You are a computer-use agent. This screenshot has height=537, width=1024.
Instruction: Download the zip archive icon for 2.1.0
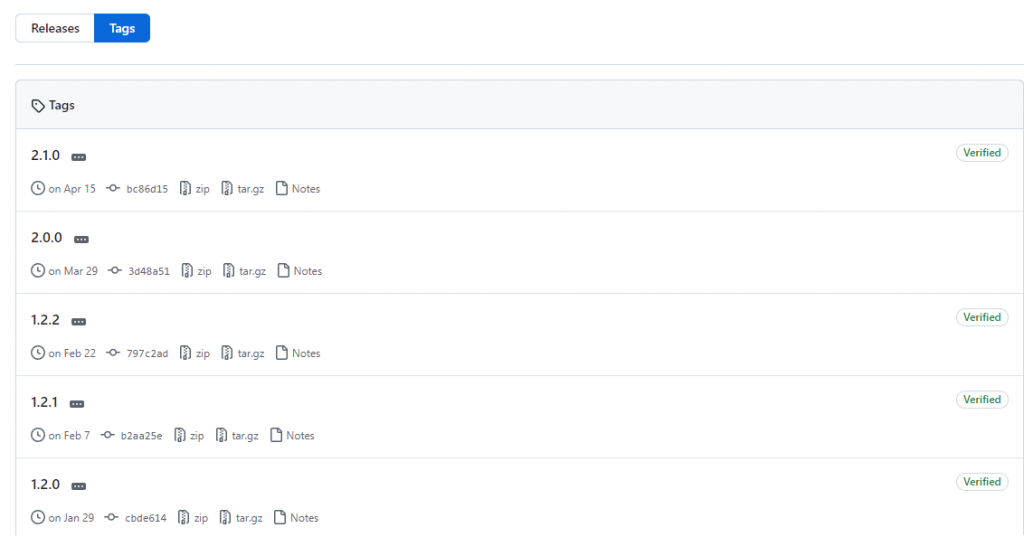pos(185,189)
